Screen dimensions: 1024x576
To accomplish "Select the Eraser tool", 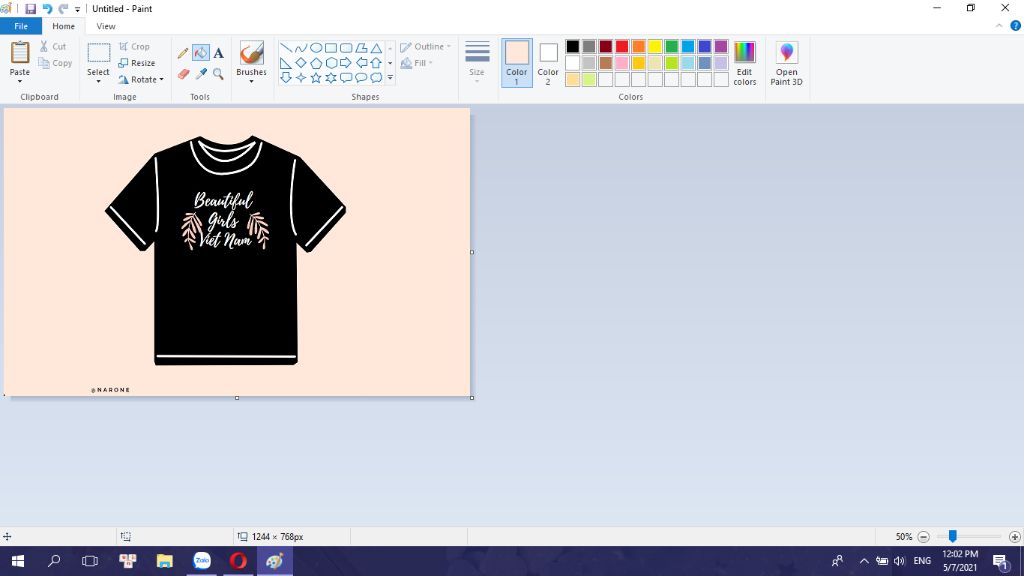I will [183, 74].
